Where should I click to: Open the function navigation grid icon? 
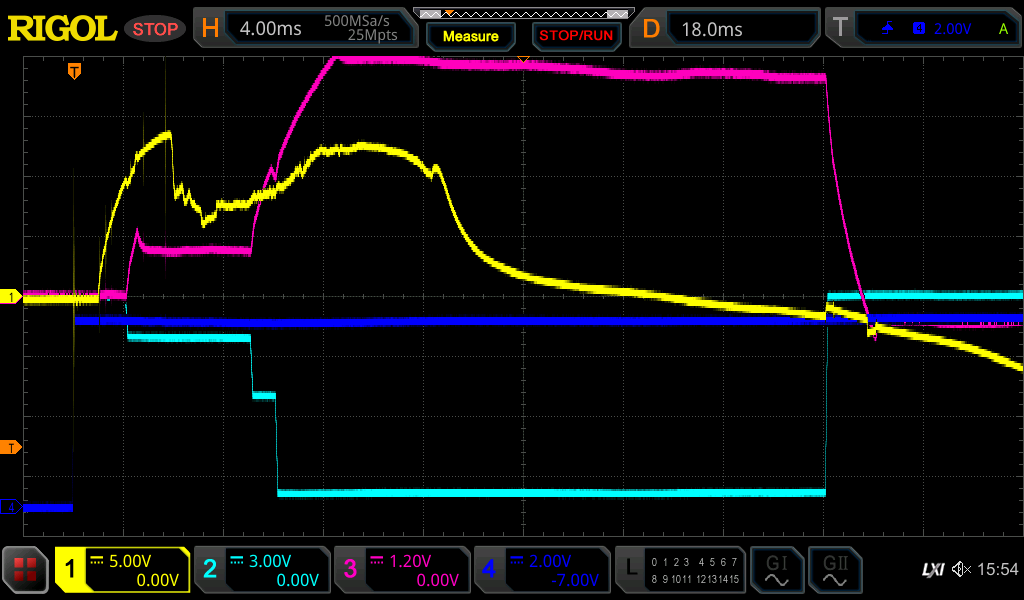coord(26,570)
